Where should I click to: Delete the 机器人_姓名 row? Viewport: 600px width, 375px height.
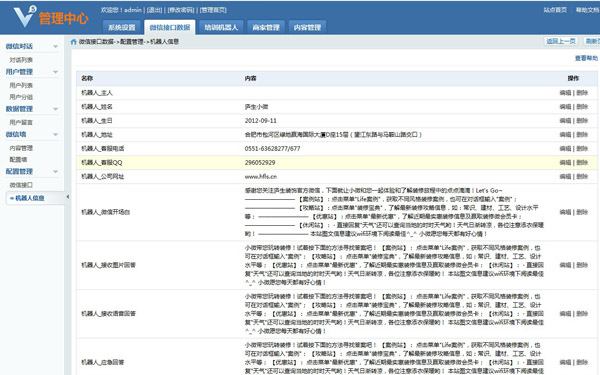[x=582, y=107]
